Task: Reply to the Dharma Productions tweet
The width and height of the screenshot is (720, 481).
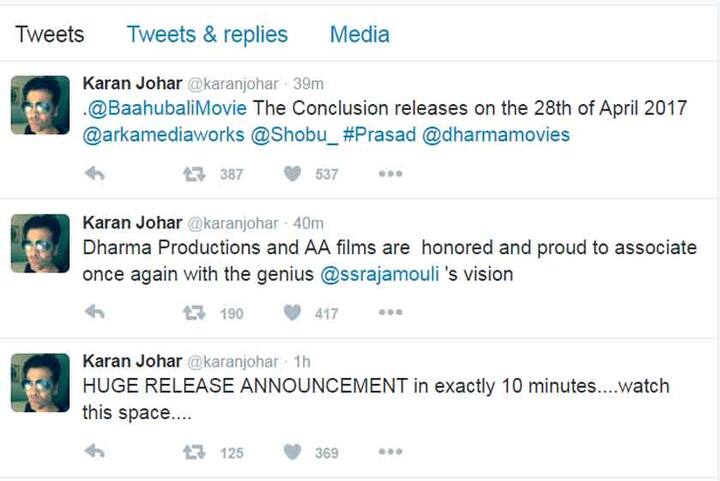Action: coord(95,313)
